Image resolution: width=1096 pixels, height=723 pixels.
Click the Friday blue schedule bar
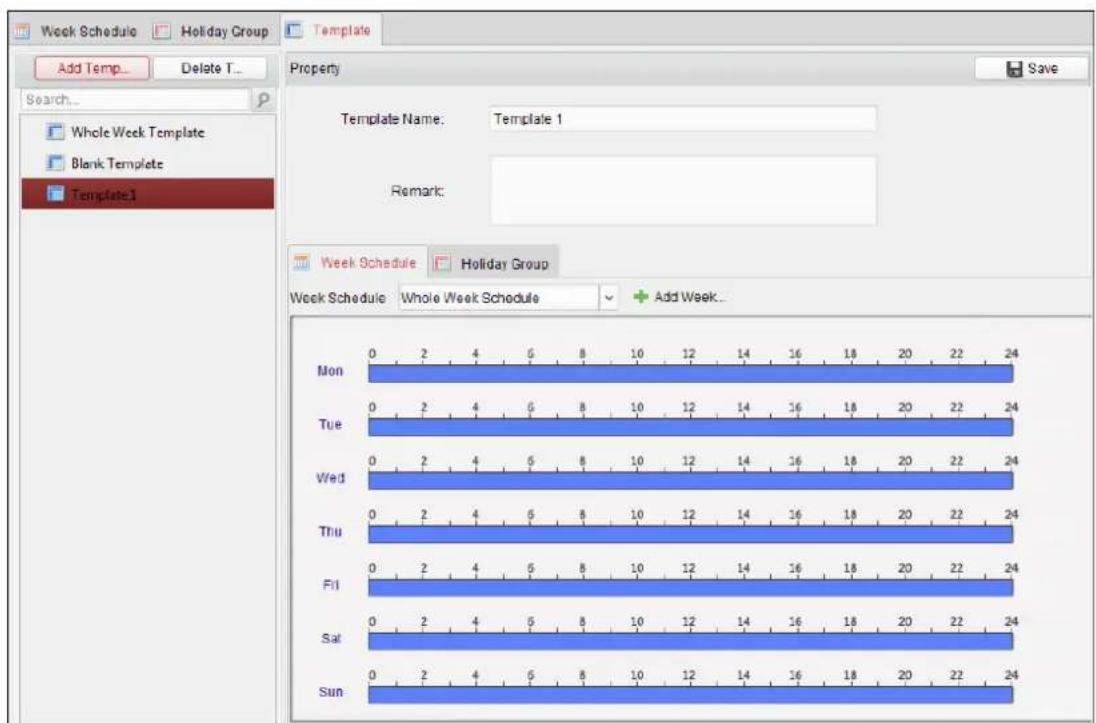(x=691, y=587)
